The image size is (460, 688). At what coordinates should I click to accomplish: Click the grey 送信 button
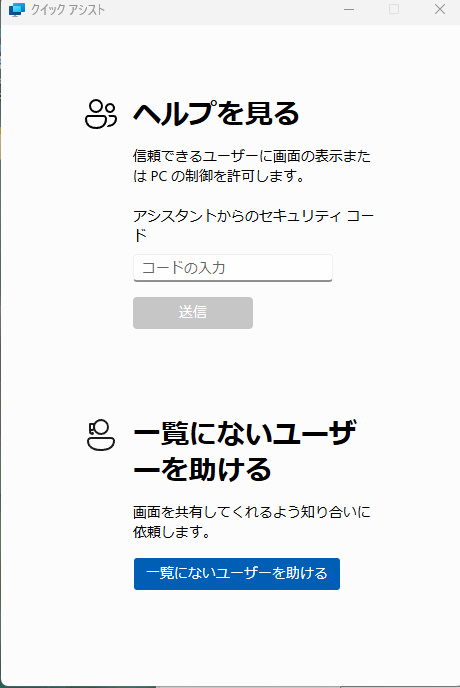tap(193, 312)
